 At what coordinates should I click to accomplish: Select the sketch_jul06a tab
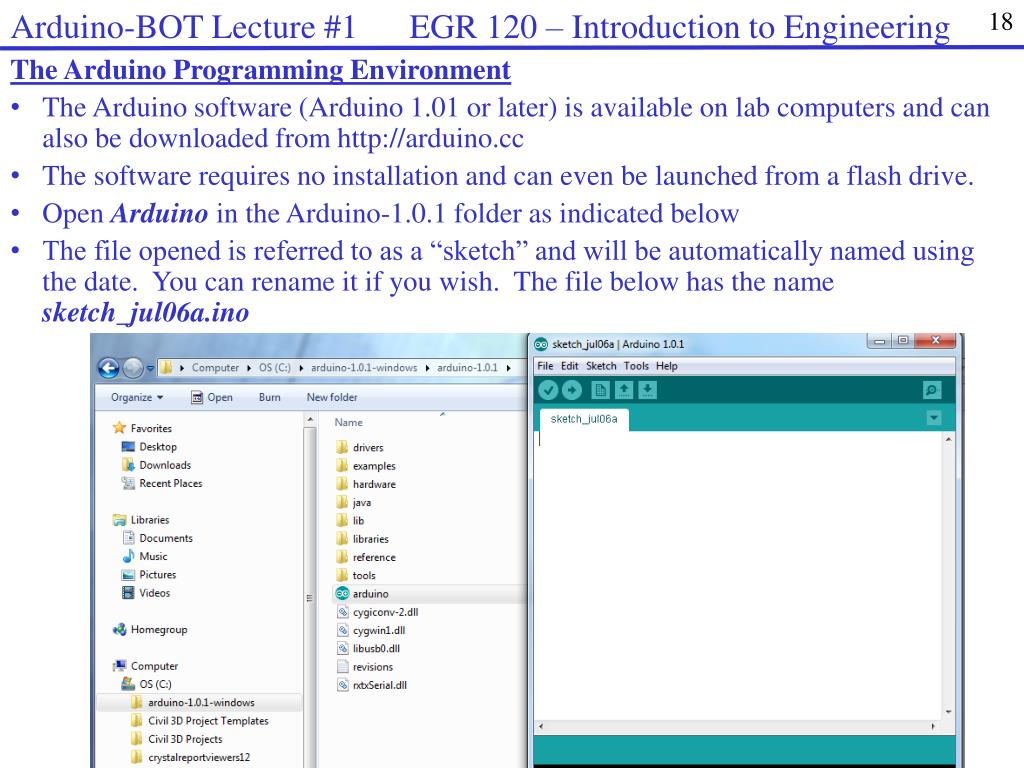[584, 419]
